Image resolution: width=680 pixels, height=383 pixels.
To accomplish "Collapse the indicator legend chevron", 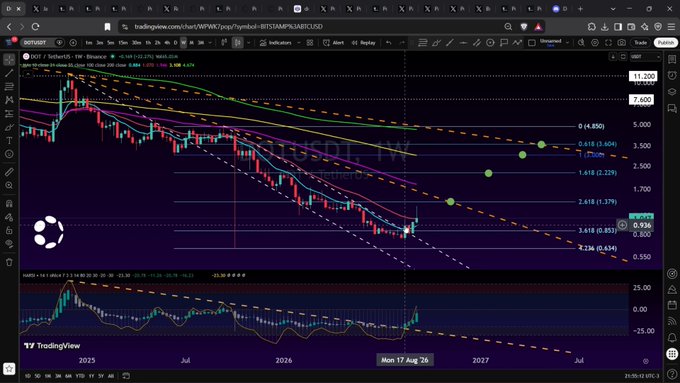I will click(28, 74).
